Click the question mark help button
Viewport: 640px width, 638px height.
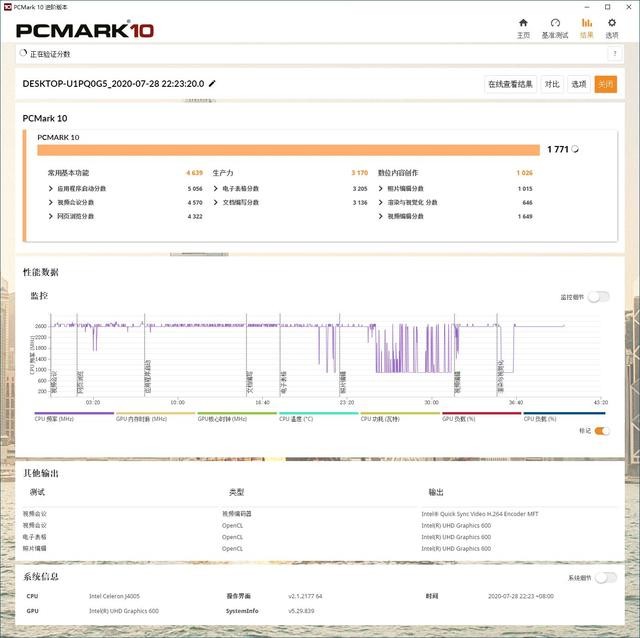(x=615, y=53)
